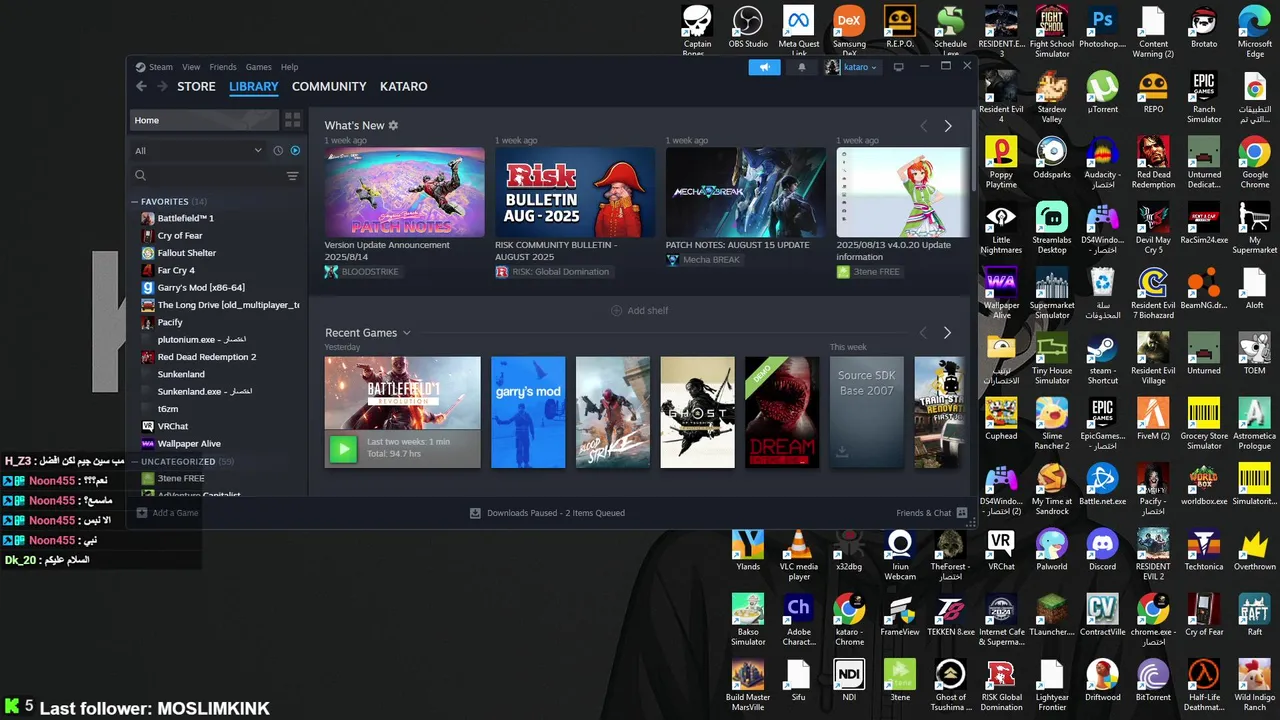Screen dimensions: 1280x720
Task: Open uTorrent desktop icon
Action: [1102, 93]
